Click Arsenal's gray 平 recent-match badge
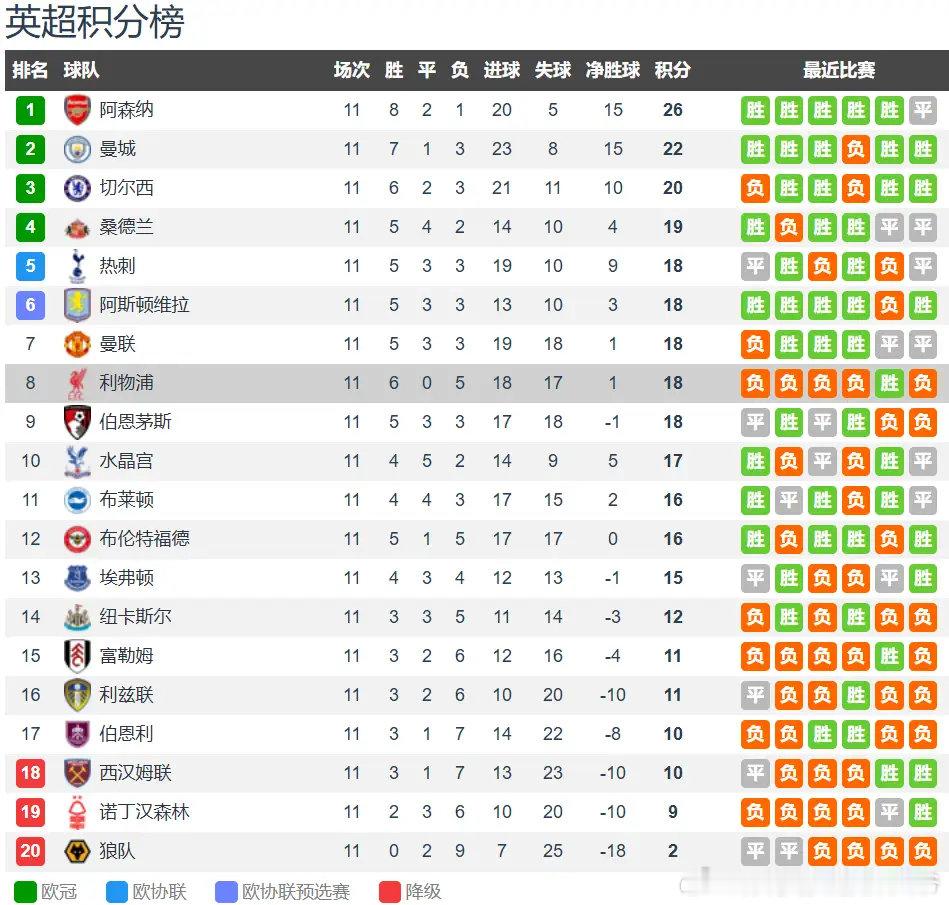This screenshot has width=949, height=905. (x=923, y=110)
